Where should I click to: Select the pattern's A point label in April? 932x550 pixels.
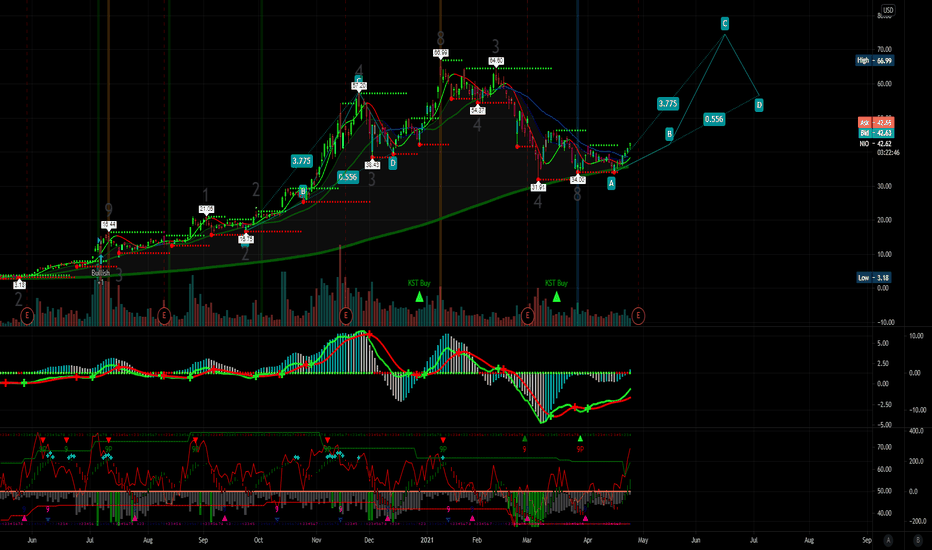[x=611, y=183]
